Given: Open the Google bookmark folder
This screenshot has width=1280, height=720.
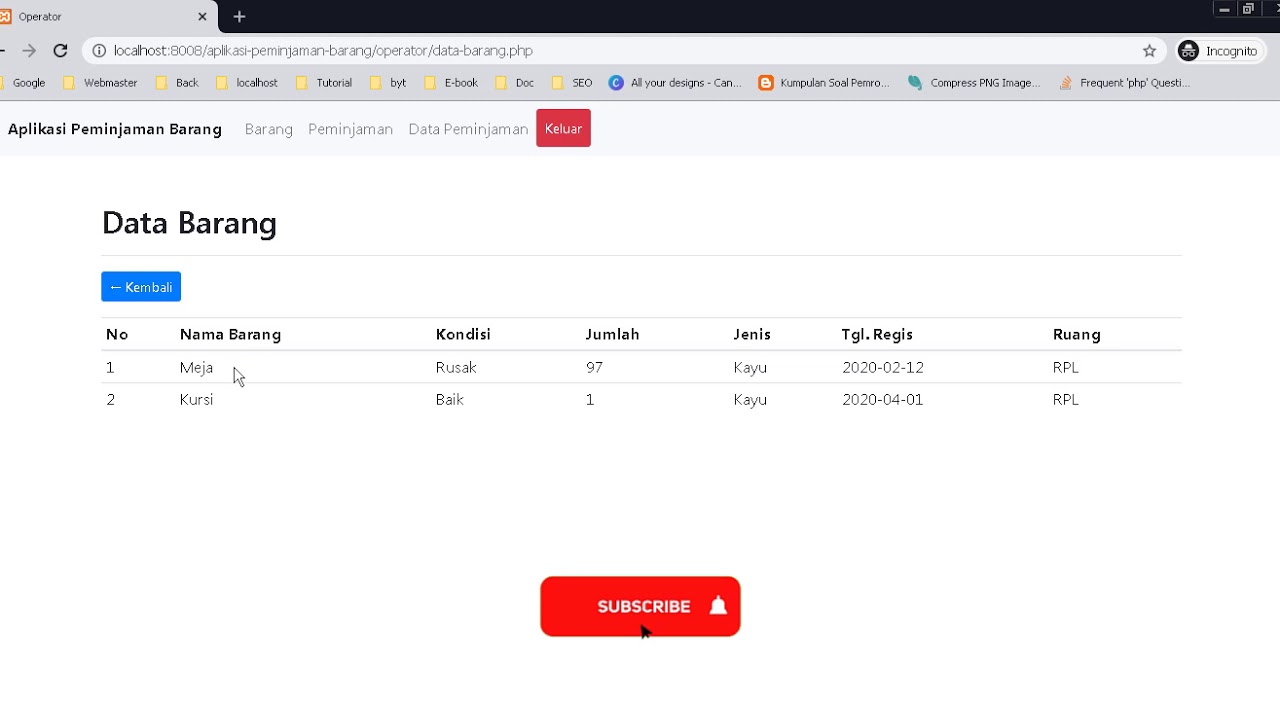Looking at the screenshot, I should 22,83.
